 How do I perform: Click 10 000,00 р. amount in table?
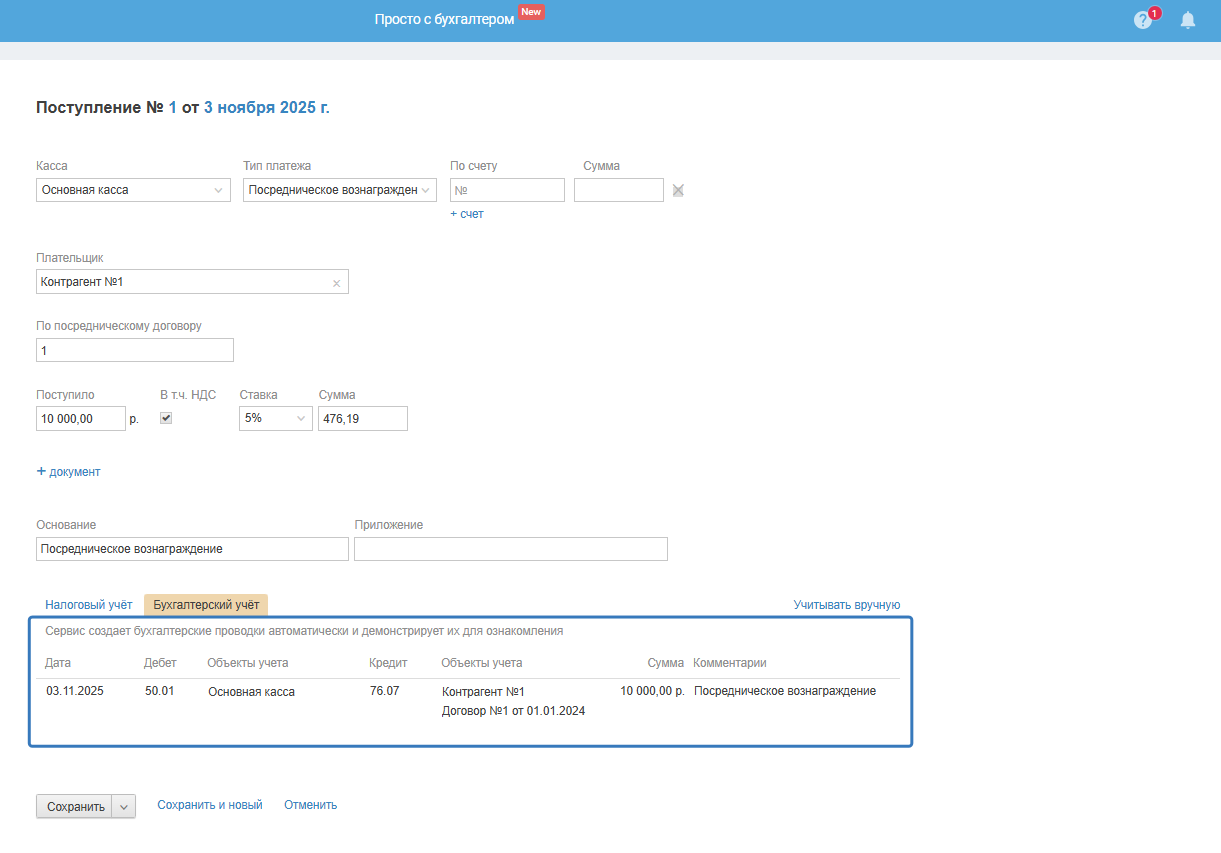[652, 691]
